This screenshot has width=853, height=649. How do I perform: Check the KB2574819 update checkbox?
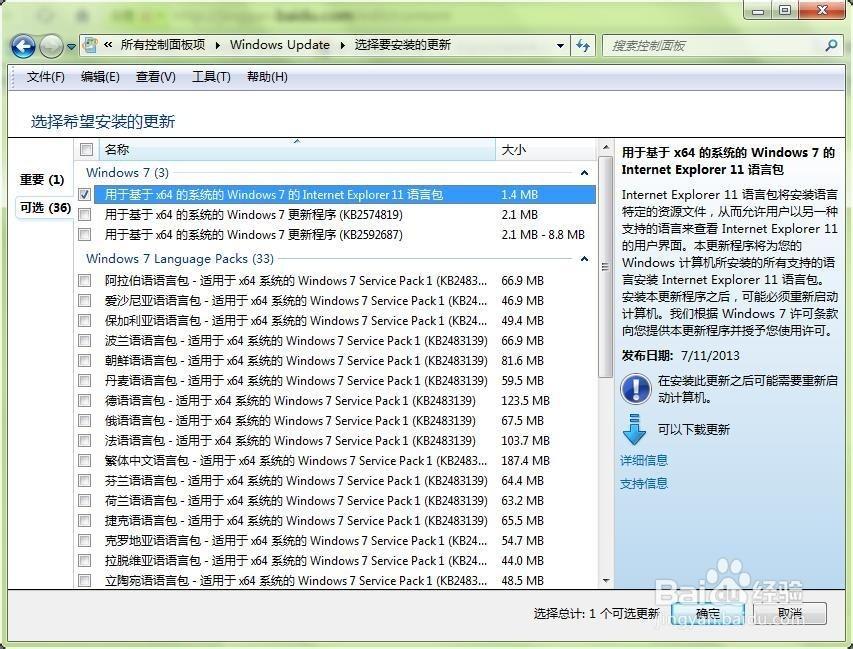tap(84, 214)
